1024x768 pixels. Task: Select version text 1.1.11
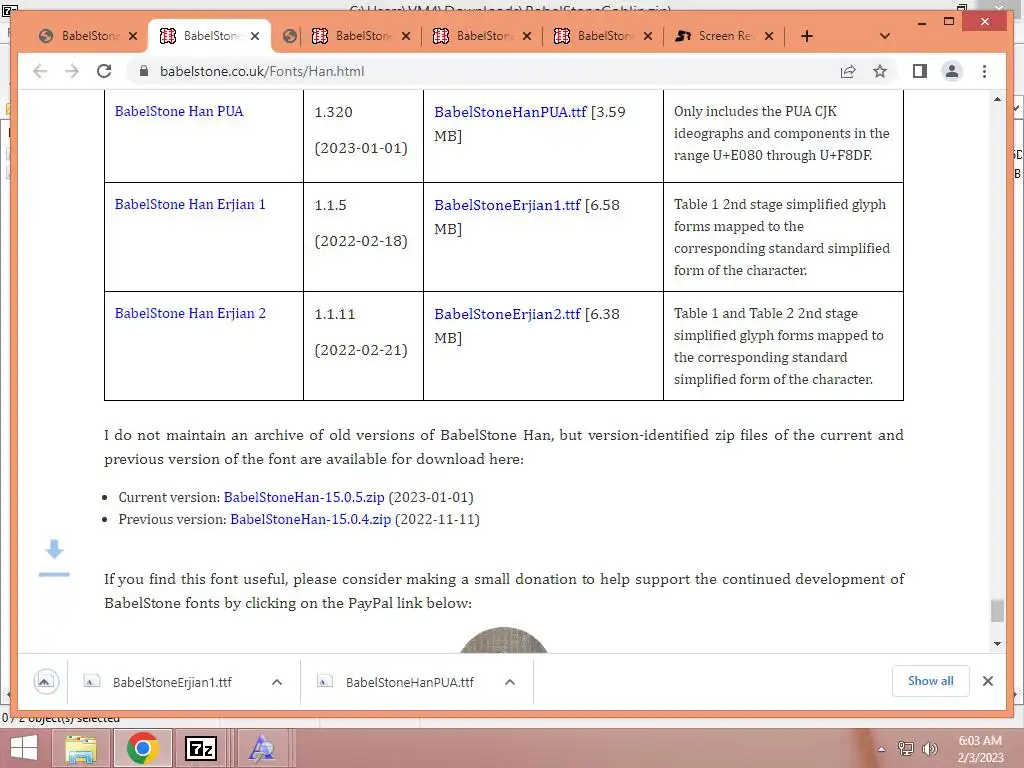click(334, 314)
